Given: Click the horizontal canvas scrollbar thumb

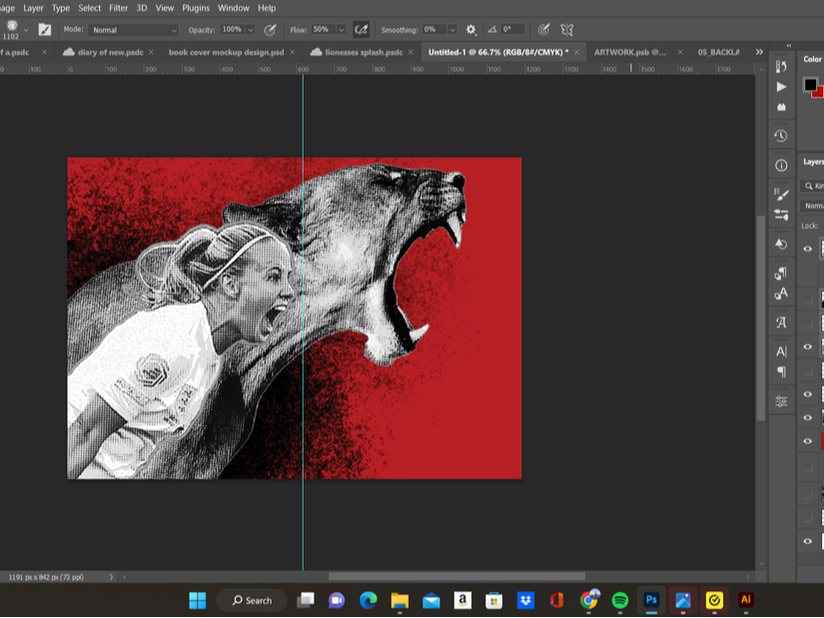Looking at the screenshot, I should [457, 576].
